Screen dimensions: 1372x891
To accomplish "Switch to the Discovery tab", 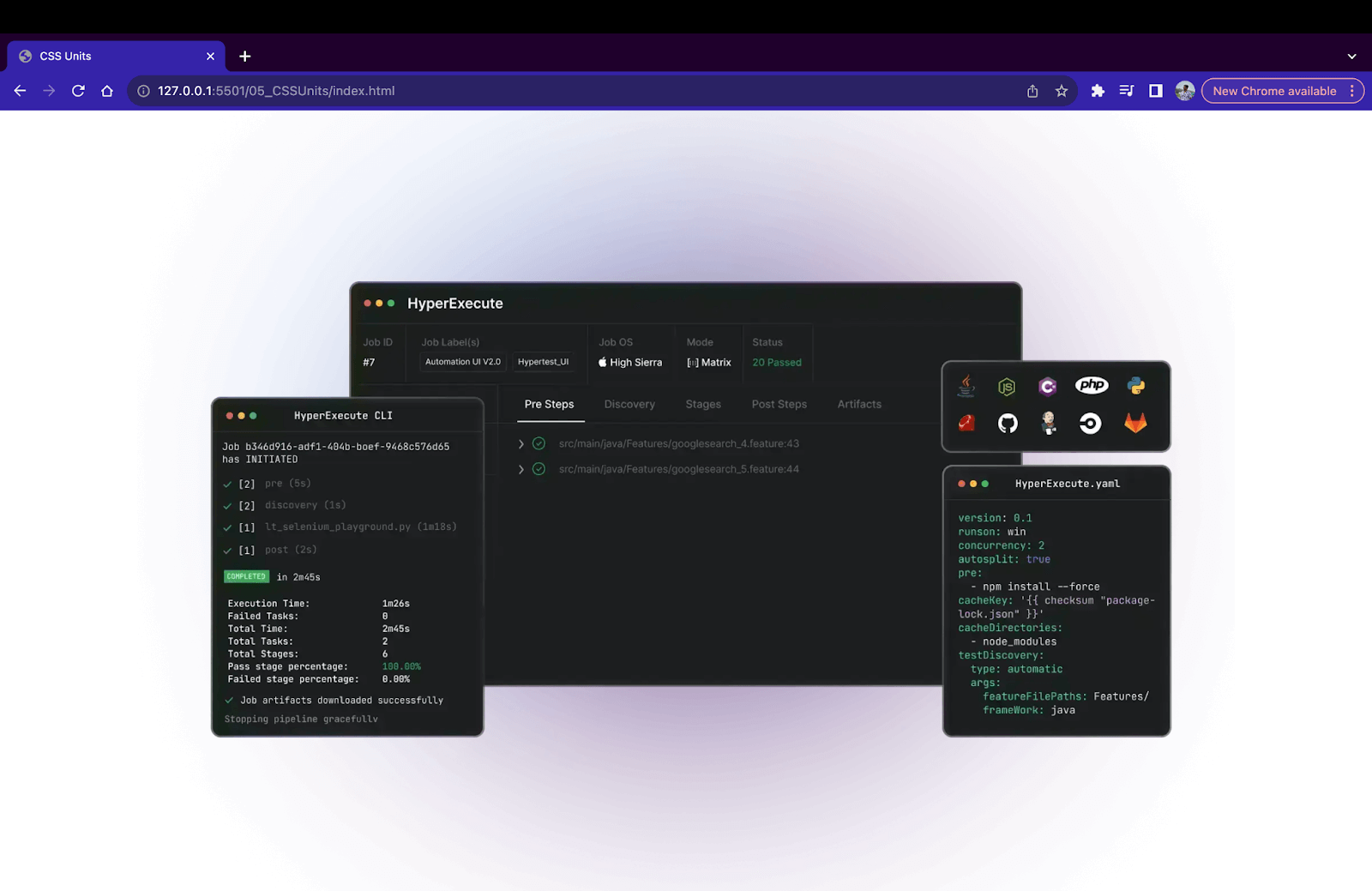I will click(629, 404).
